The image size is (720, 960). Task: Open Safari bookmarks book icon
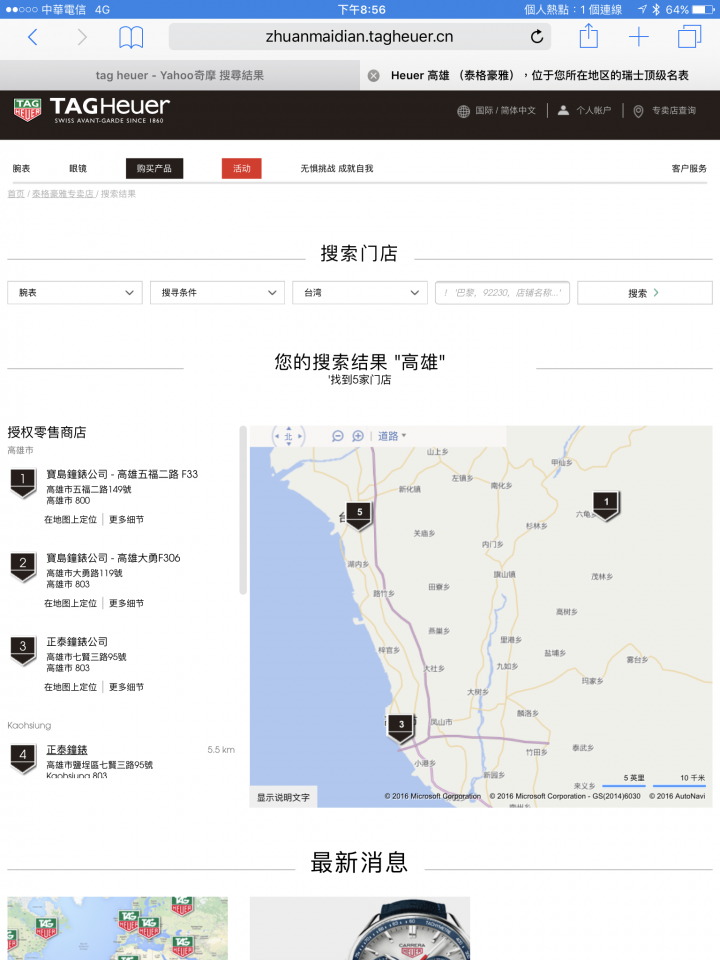[131, 37]
